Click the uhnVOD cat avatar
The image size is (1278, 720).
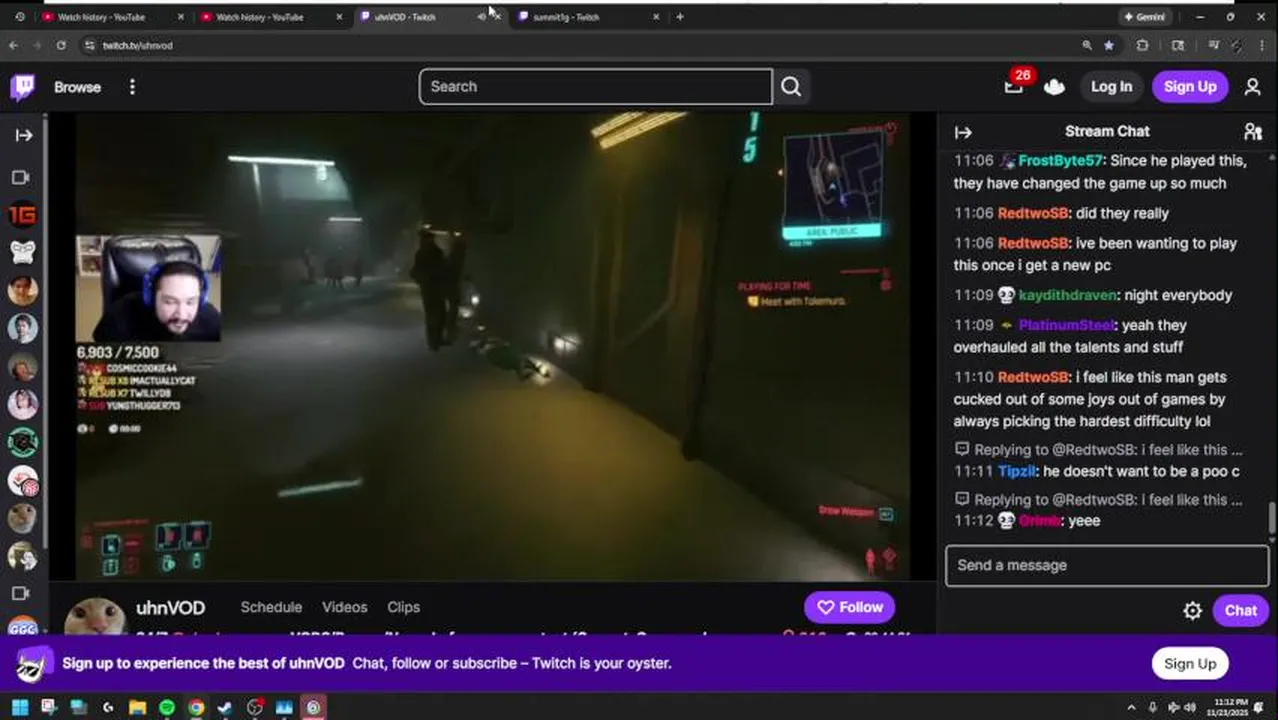[96, 616]
